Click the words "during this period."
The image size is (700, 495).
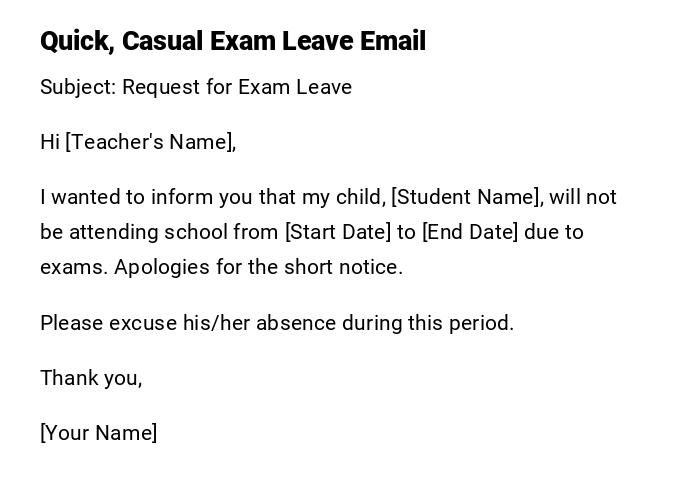click(x=428, y=323)
